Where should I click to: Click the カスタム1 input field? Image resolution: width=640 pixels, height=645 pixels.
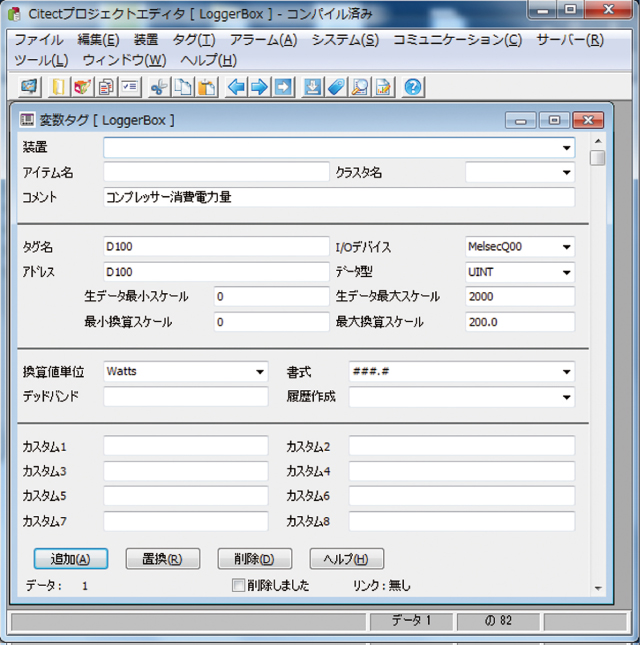pyautogui.click(x=186, y=446)
